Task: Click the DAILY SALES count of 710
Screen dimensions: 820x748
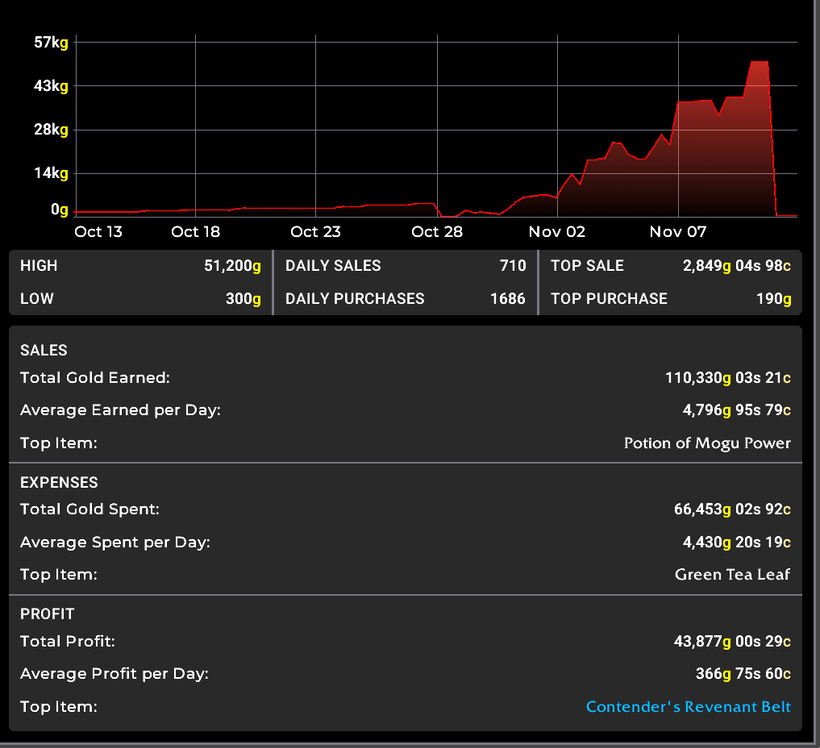Action: click(x=512, y=266)
